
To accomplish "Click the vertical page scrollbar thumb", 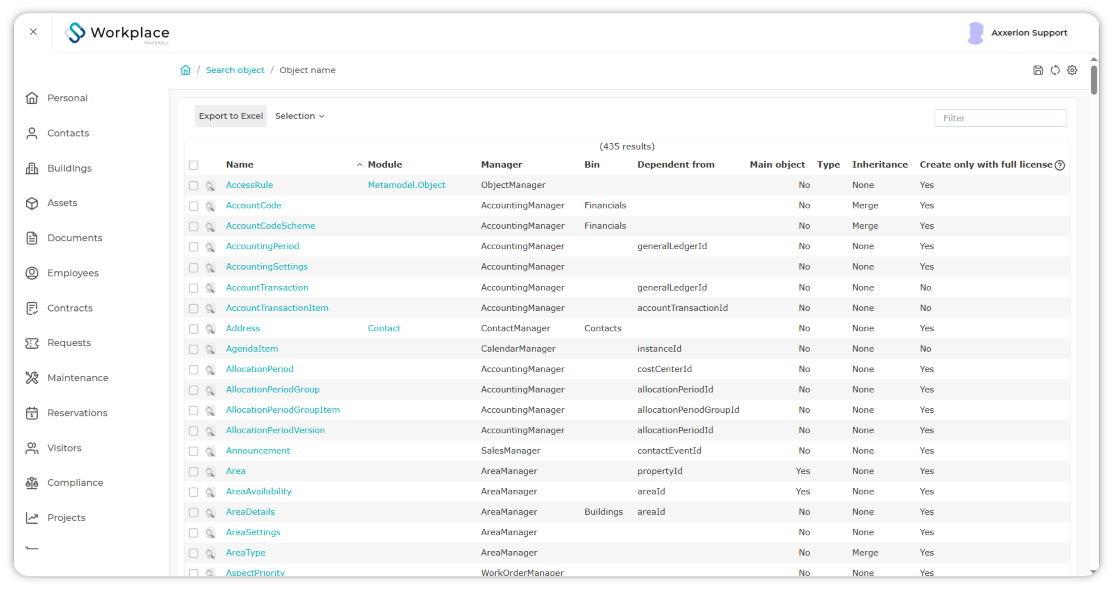I will 1094,78.
